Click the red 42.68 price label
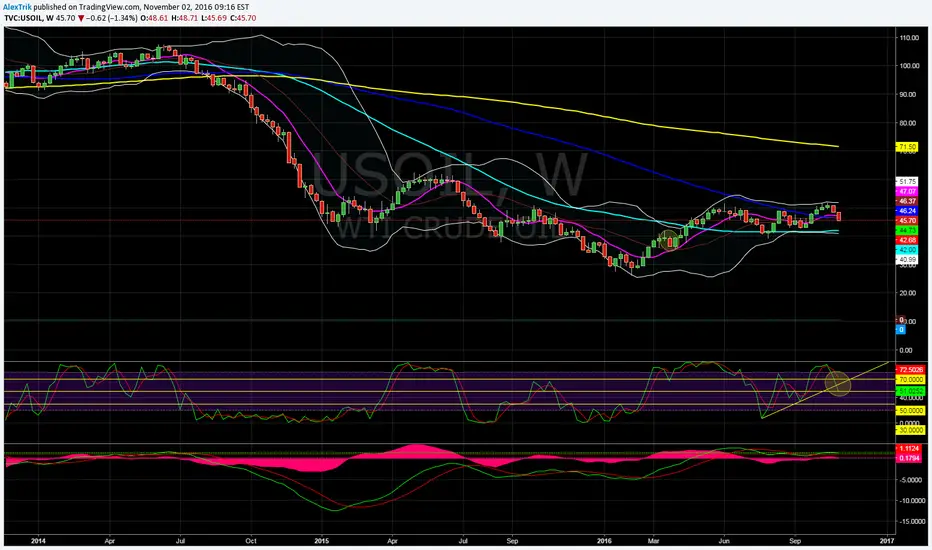Viewport: 932px width, 550px height. coord(907,240)
